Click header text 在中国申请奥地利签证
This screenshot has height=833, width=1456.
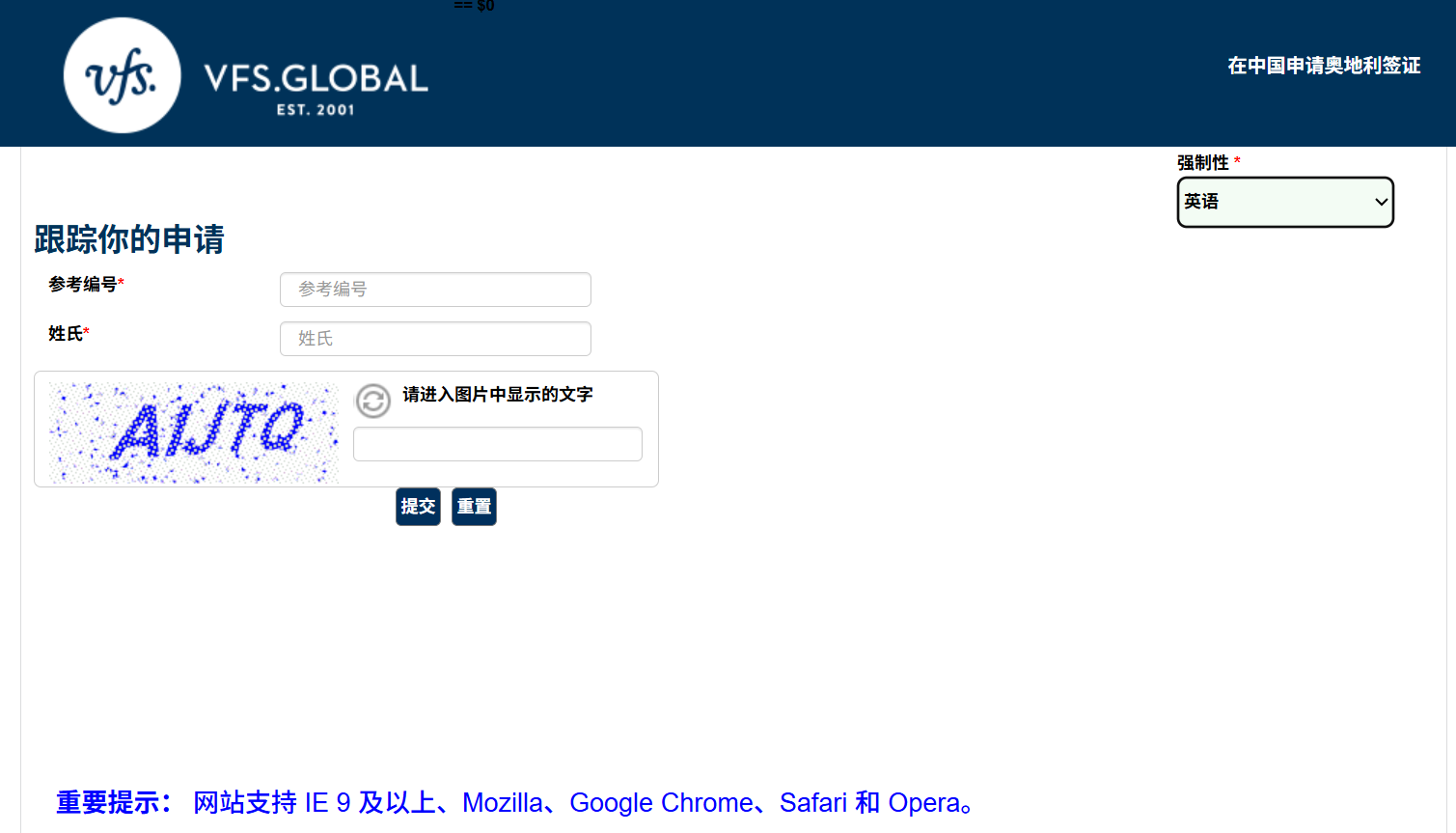tap(1323, 66)
